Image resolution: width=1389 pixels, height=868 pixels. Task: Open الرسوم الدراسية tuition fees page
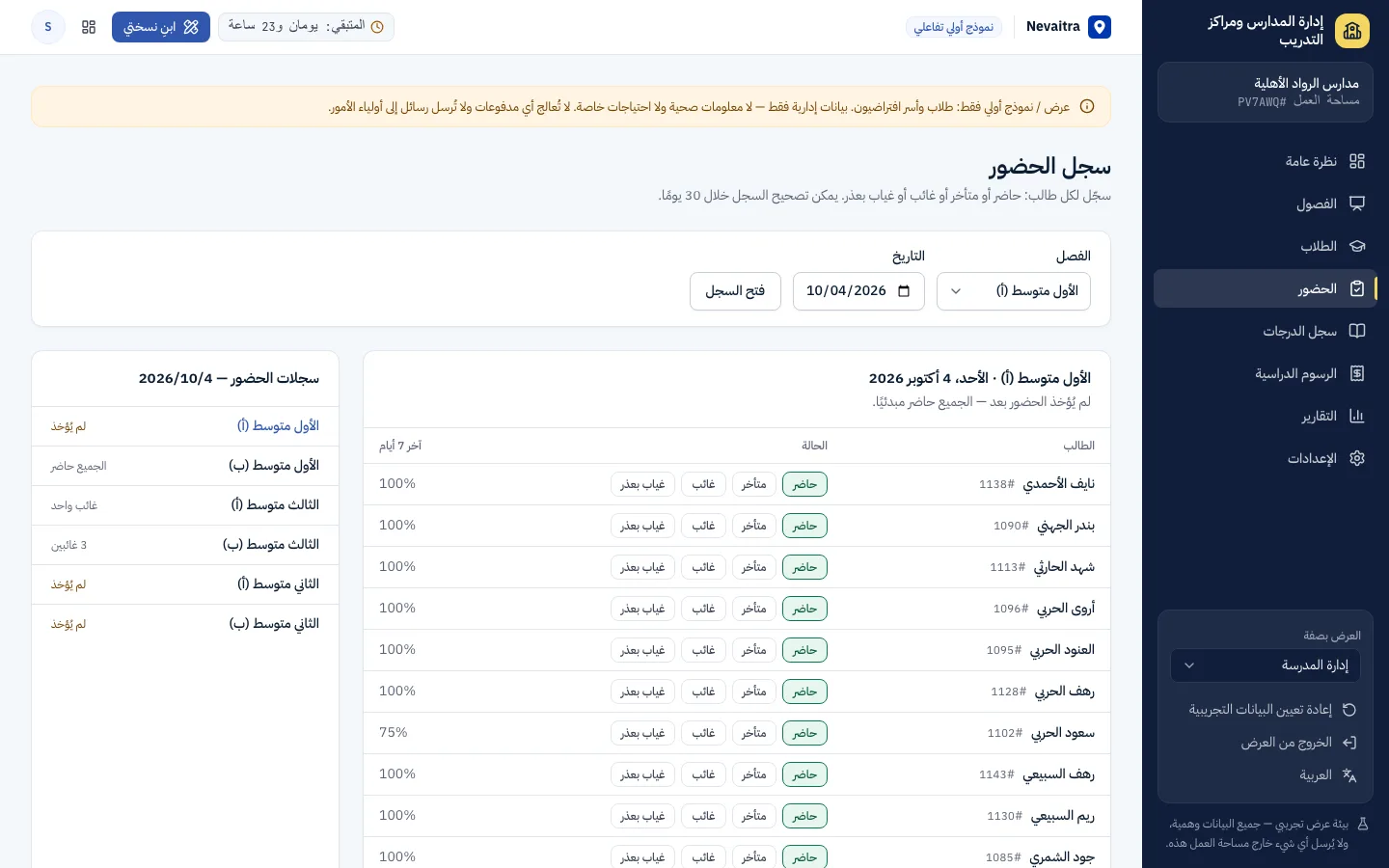point(1264,373)
